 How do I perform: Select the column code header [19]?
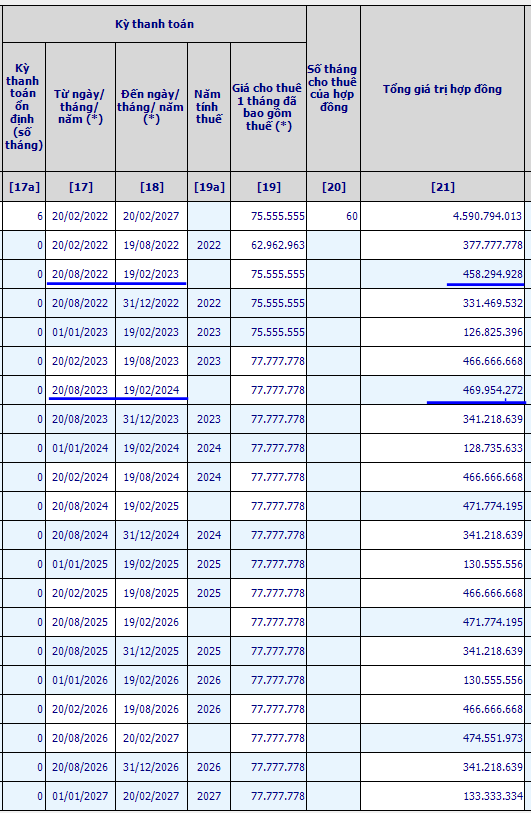[268, 187]
